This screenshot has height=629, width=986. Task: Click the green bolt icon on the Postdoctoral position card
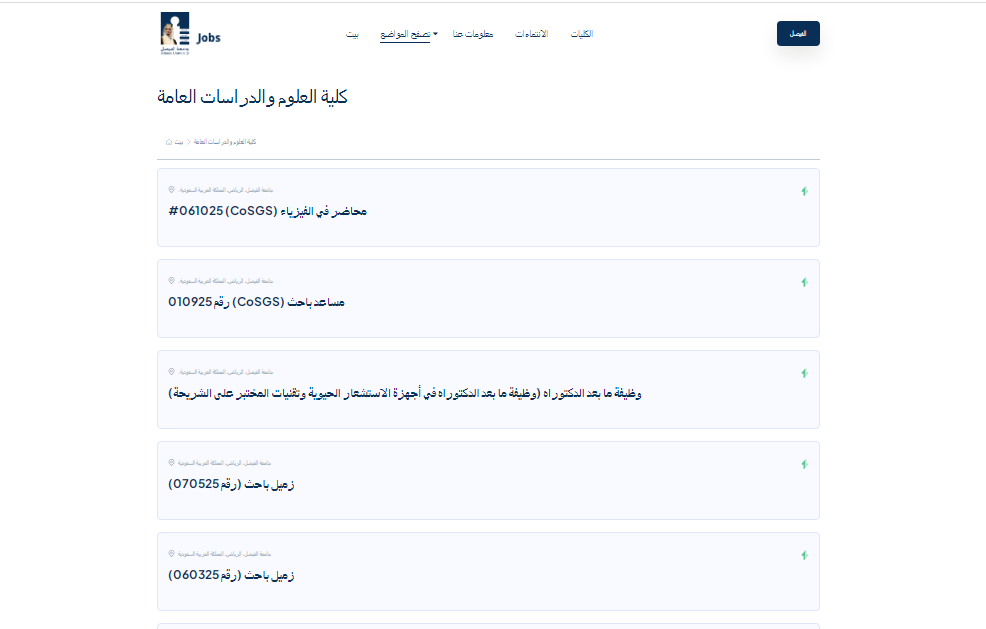[x=804, y=373]
